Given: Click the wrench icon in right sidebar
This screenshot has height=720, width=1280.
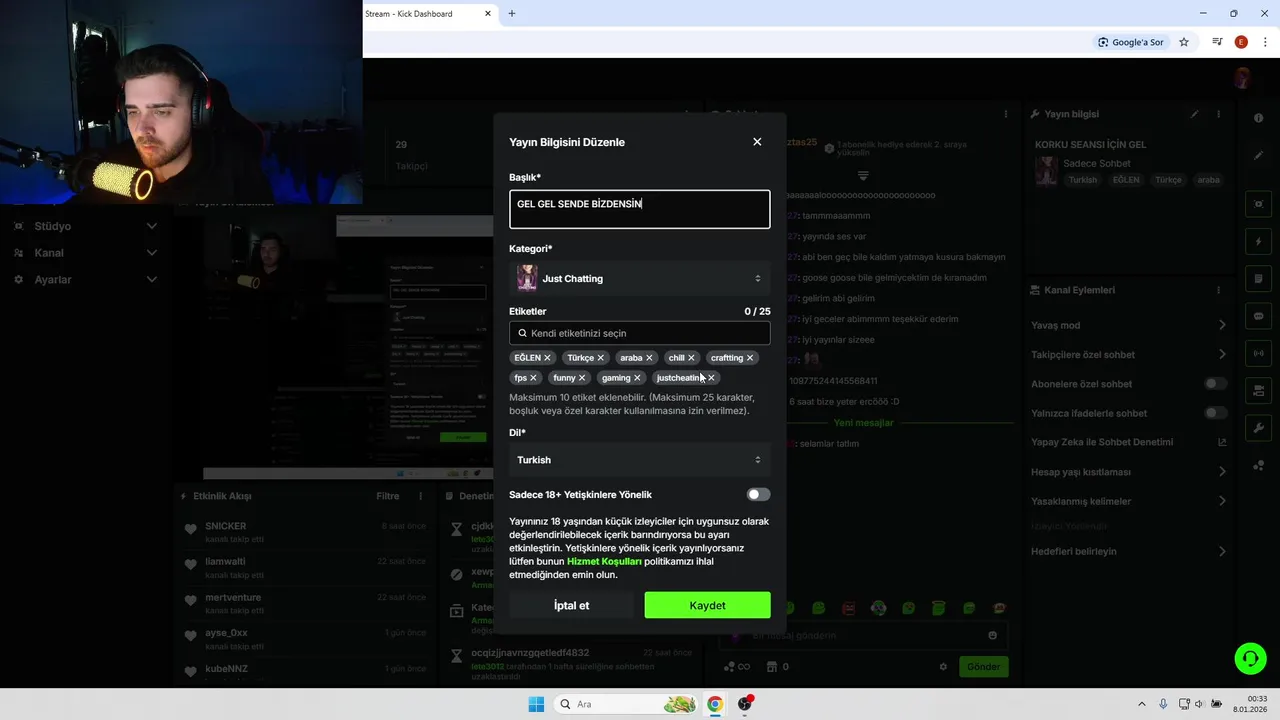Looking at the screenshot, I should point(1259,428).
